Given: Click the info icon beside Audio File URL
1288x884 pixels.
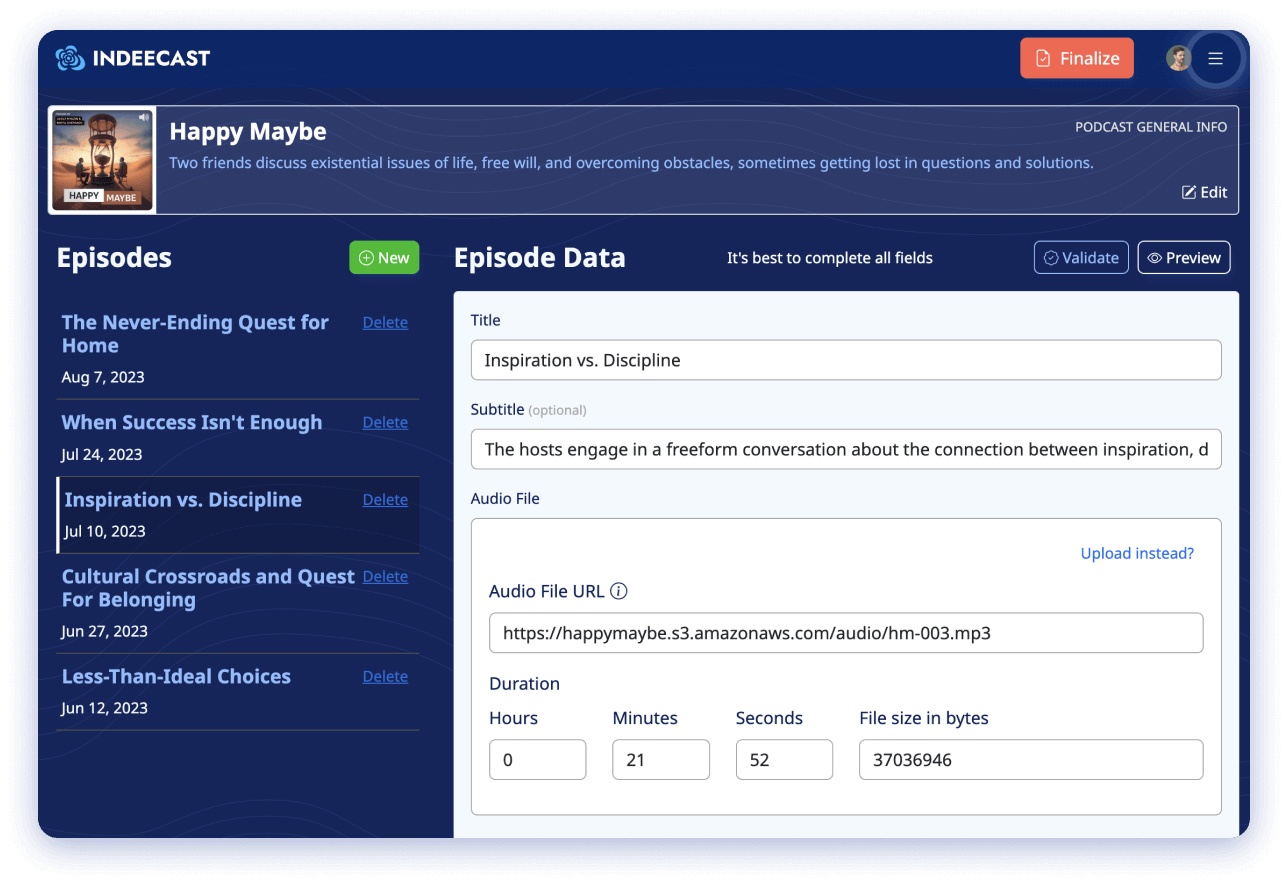Looking at the screenshot, I should pos(619,591).
